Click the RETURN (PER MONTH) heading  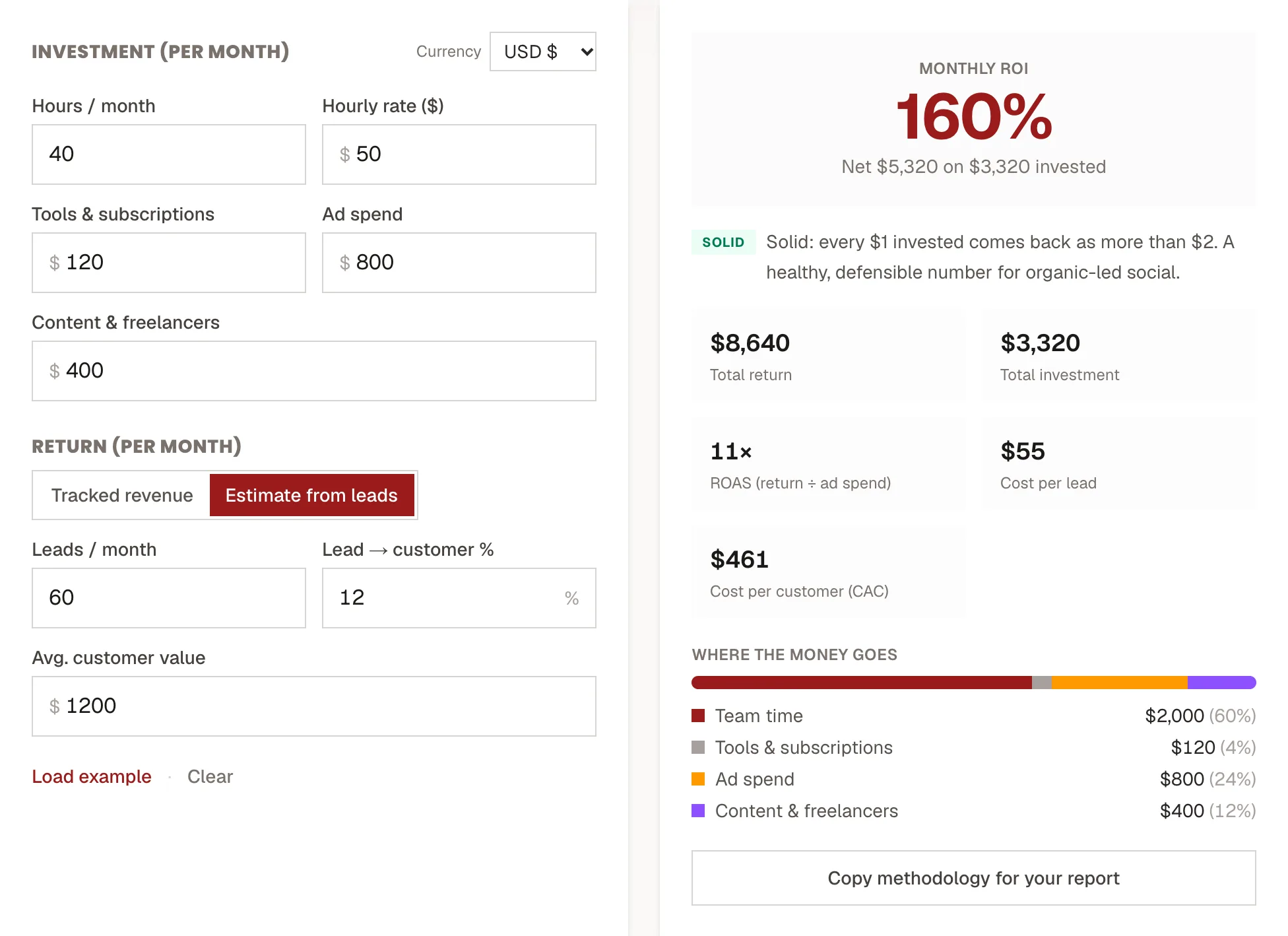point(137,446)
